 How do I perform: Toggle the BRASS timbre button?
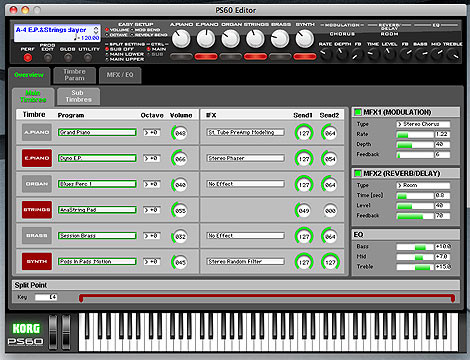37,235
